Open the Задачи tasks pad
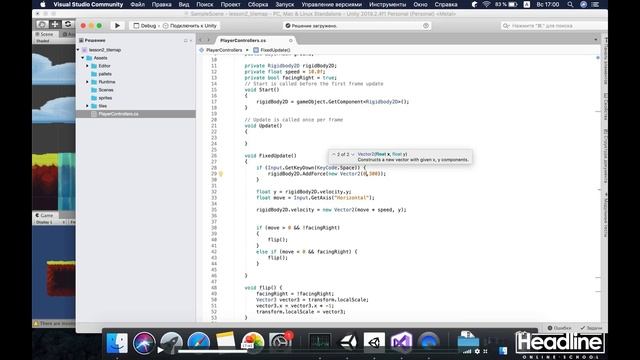 [x=591, y=328]
